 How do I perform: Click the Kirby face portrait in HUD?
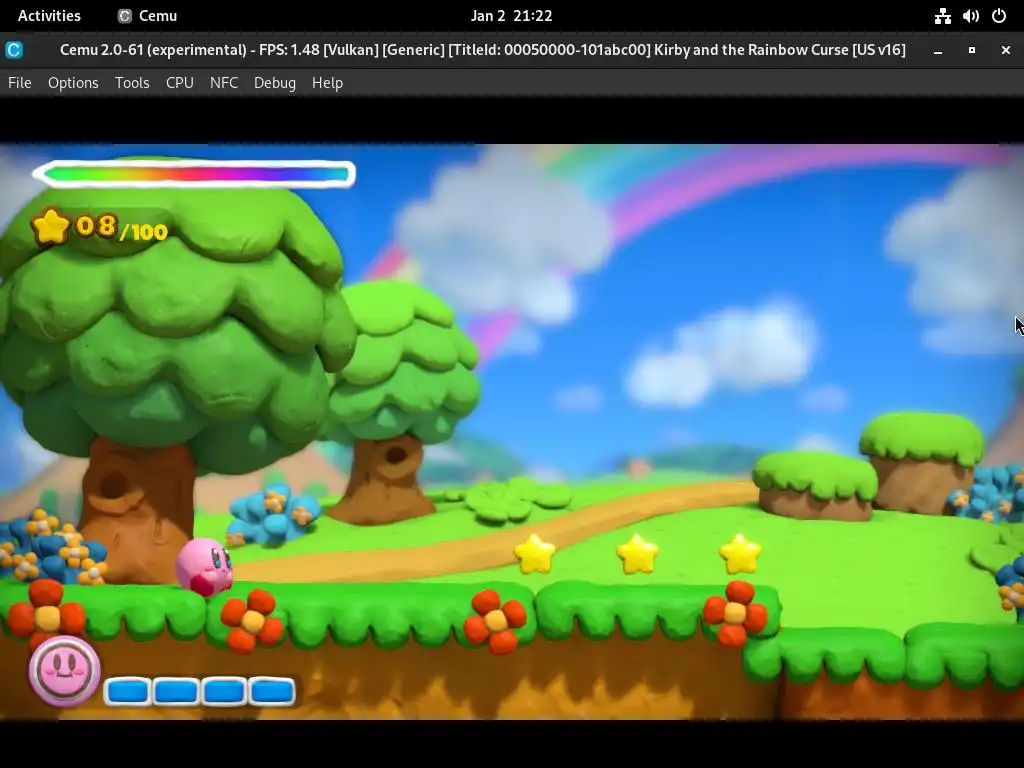click(x=64, y=670)
